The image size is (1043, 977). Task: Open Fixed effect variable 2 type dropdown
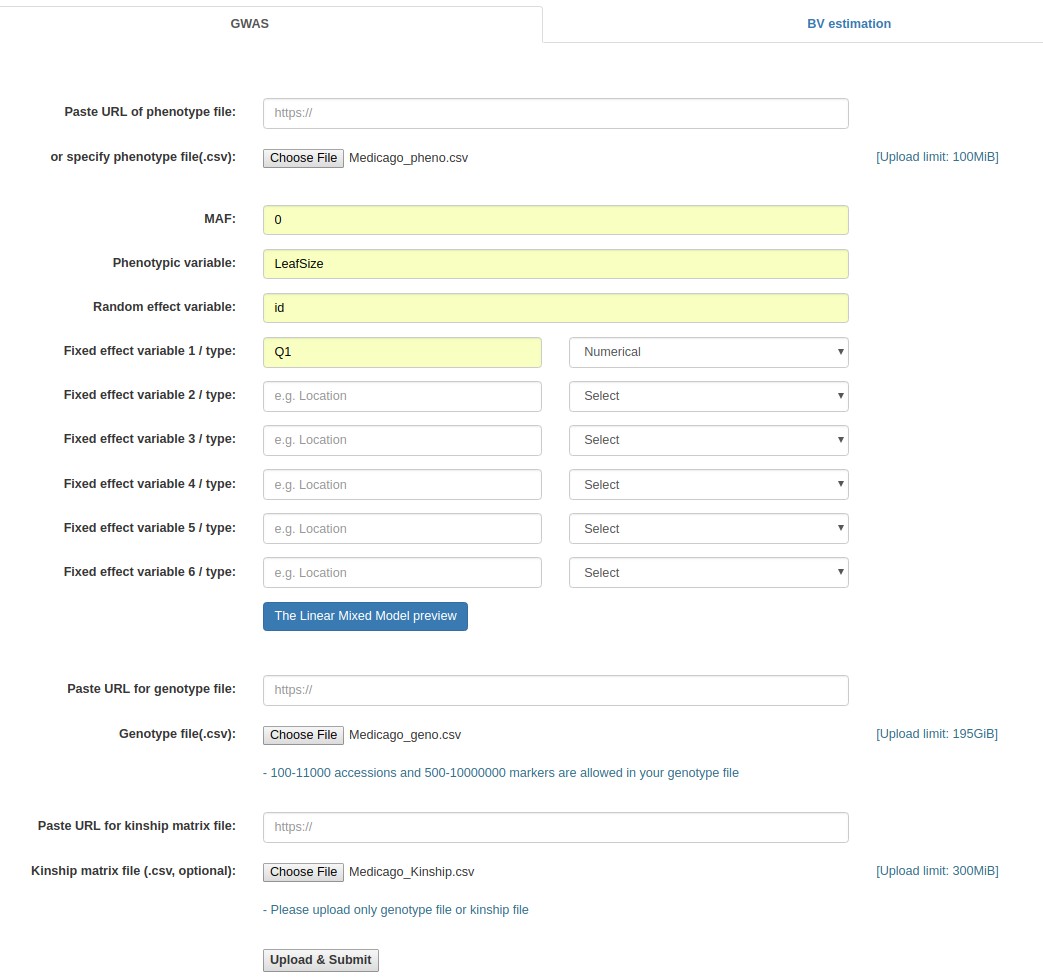(x=708, y=396)
